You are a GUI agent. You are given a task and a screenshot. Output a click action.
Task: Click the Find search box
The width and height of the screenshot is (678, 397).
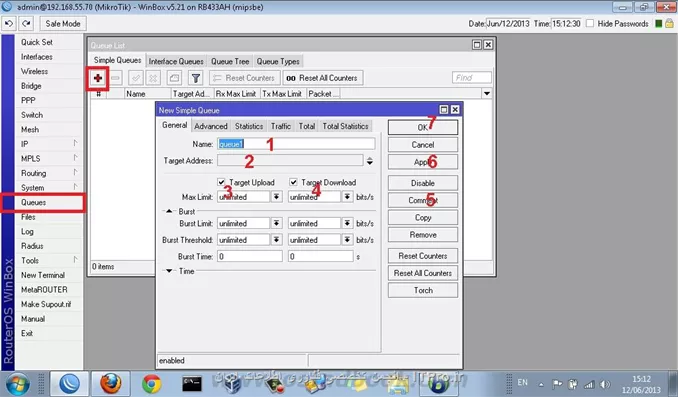tap(472, 77)
